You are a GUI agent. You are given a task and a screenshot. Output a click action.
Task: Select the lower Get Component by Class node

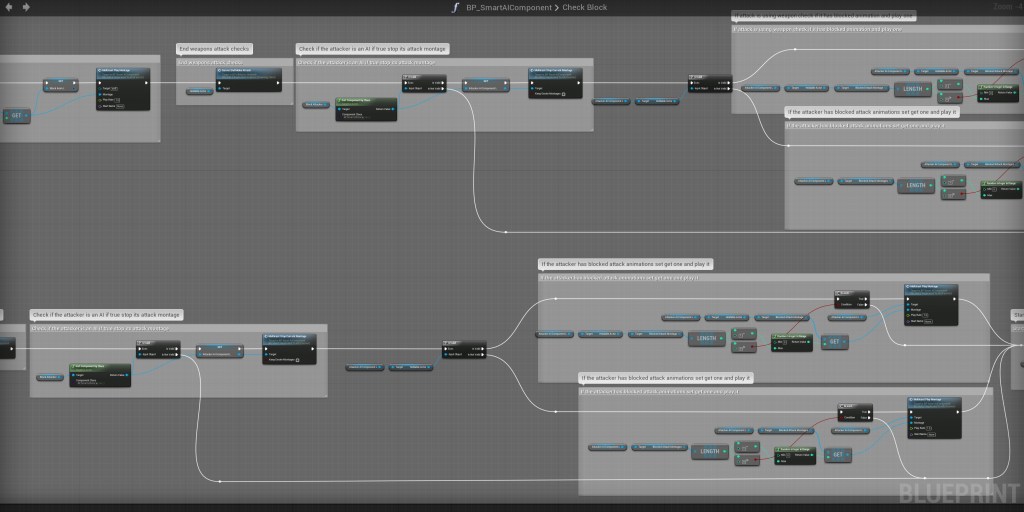100,375
